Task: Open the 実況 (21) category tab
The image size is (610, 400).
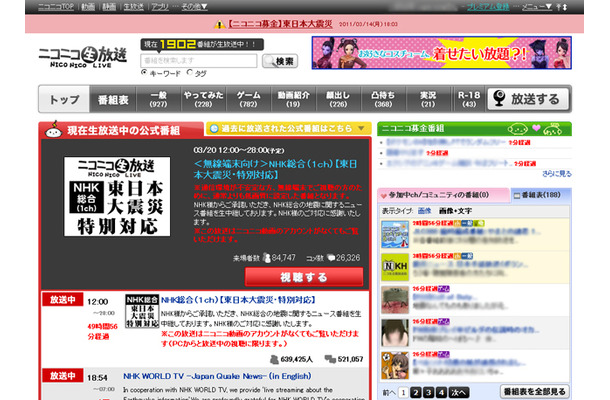Action: 428,99
